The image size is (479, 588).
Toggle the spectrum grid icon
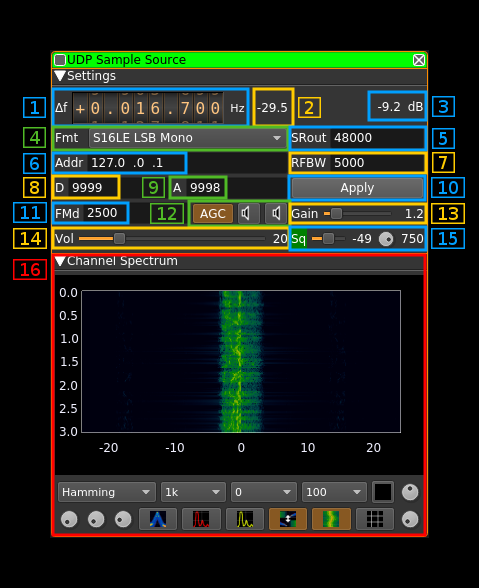(375, 519)
